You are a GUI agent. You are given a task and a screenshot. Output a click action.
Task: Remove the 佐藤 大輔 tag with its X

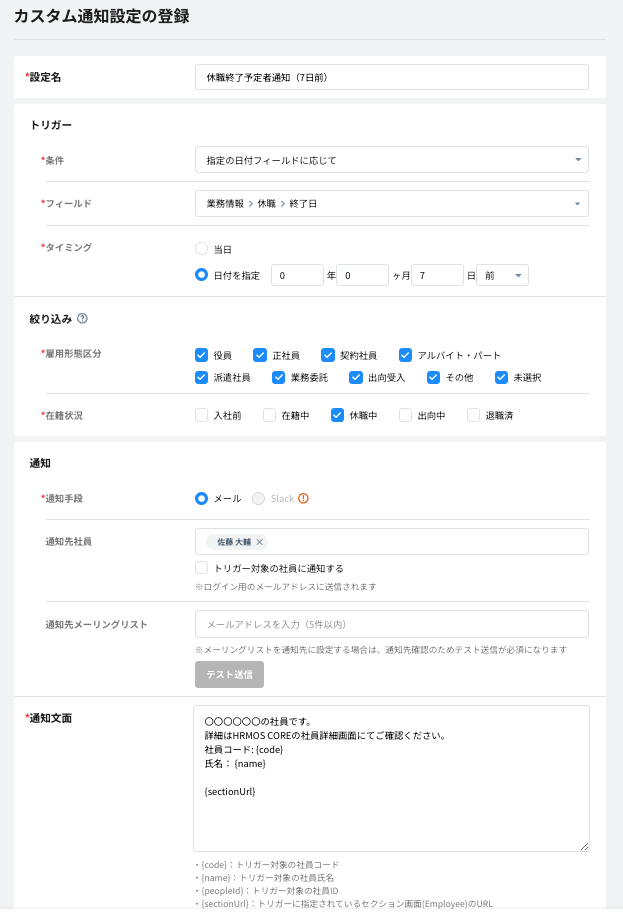259,542
